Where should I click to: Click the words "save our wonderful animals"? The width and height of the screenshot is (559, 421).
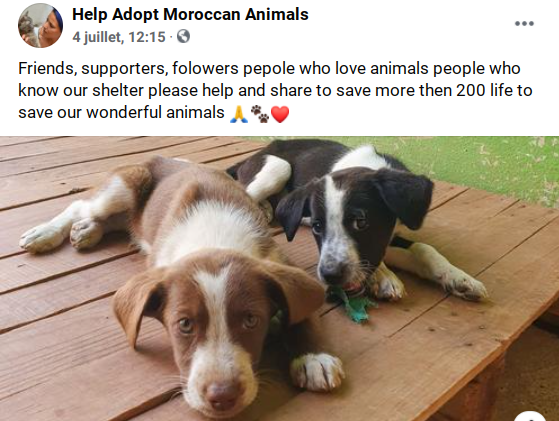pos(121,112)
